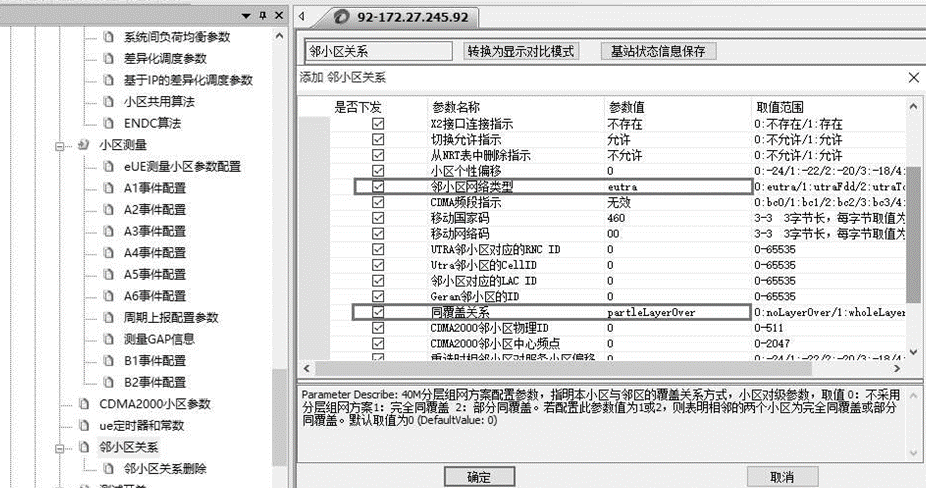Toggle checkbox for 邻小区网络类型
Image resolution: width=926 pixels, height=488 pixels.
point(378,187)
